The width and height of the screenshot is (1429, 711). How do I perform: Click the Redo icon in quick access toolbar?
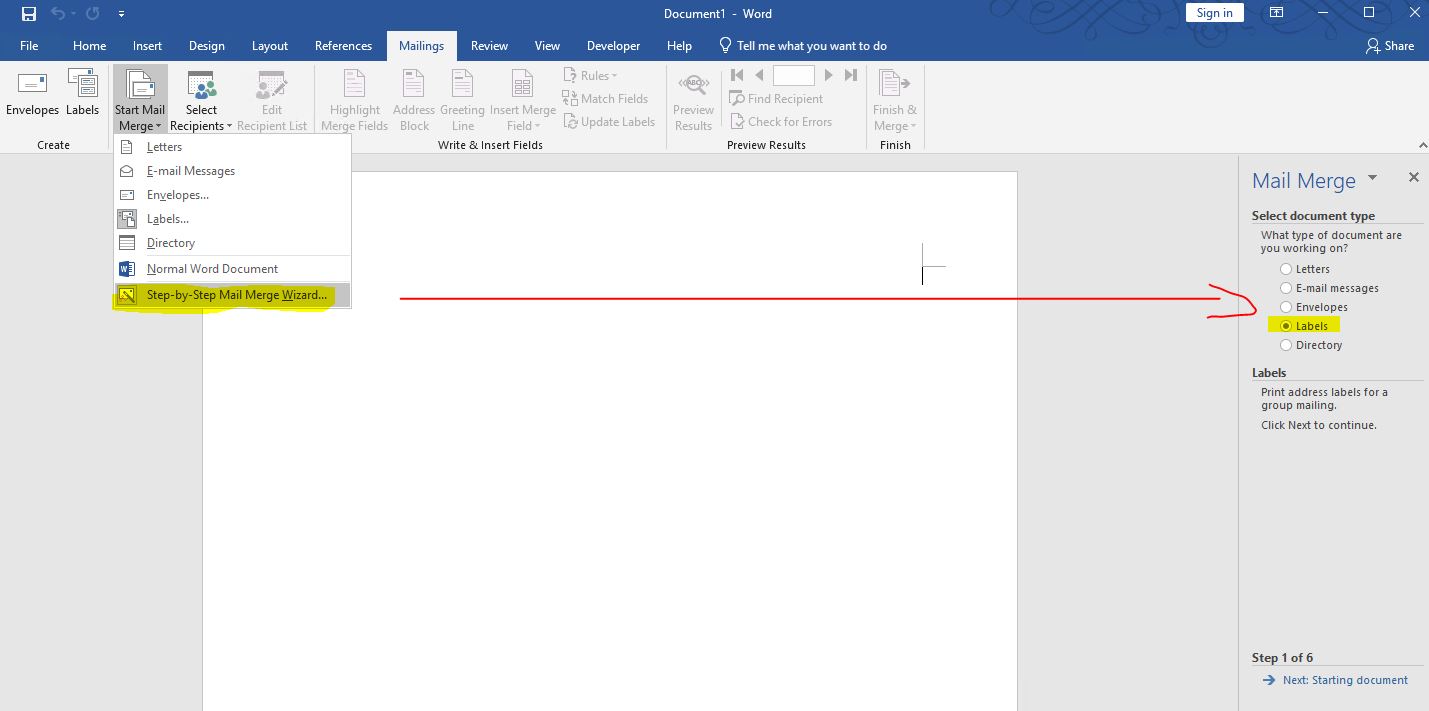pos(92,14)
